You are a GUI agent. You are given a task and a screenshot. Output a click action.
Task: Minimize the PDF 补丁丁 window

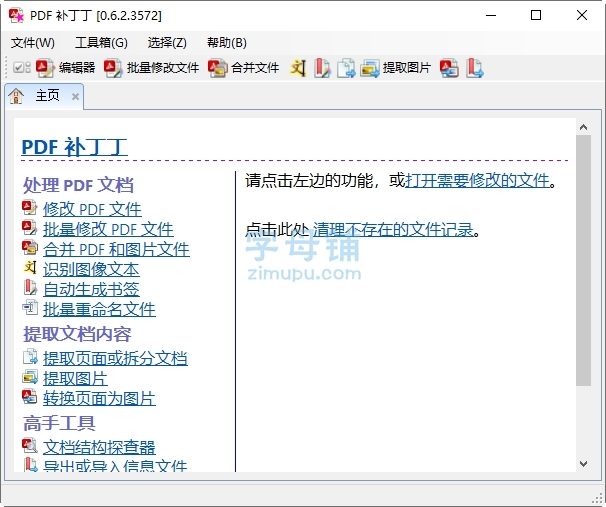point(491,15)
